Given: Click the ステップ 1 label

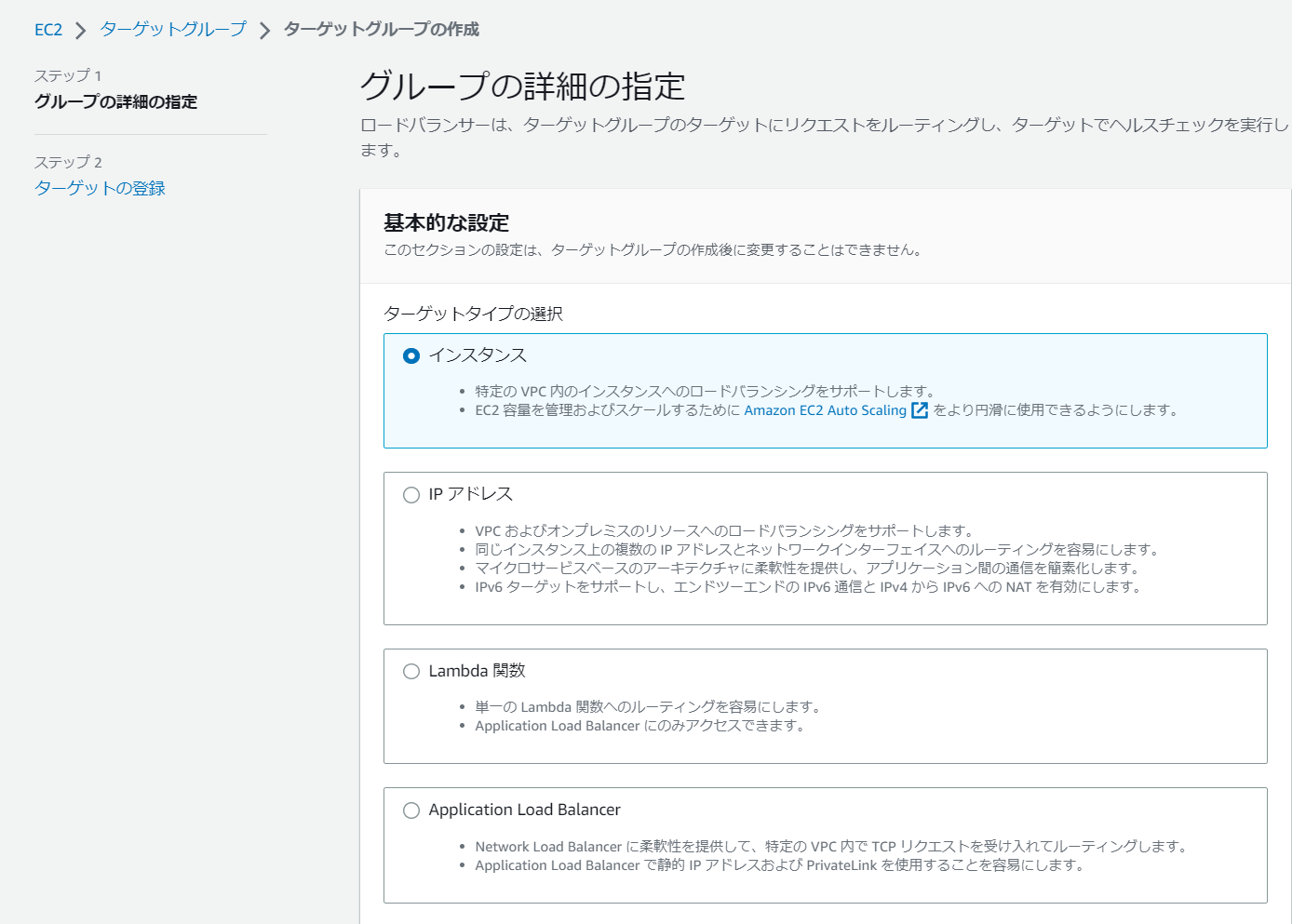Looking at the screenshot, I should pyautogui.click(x=68, y=75).
